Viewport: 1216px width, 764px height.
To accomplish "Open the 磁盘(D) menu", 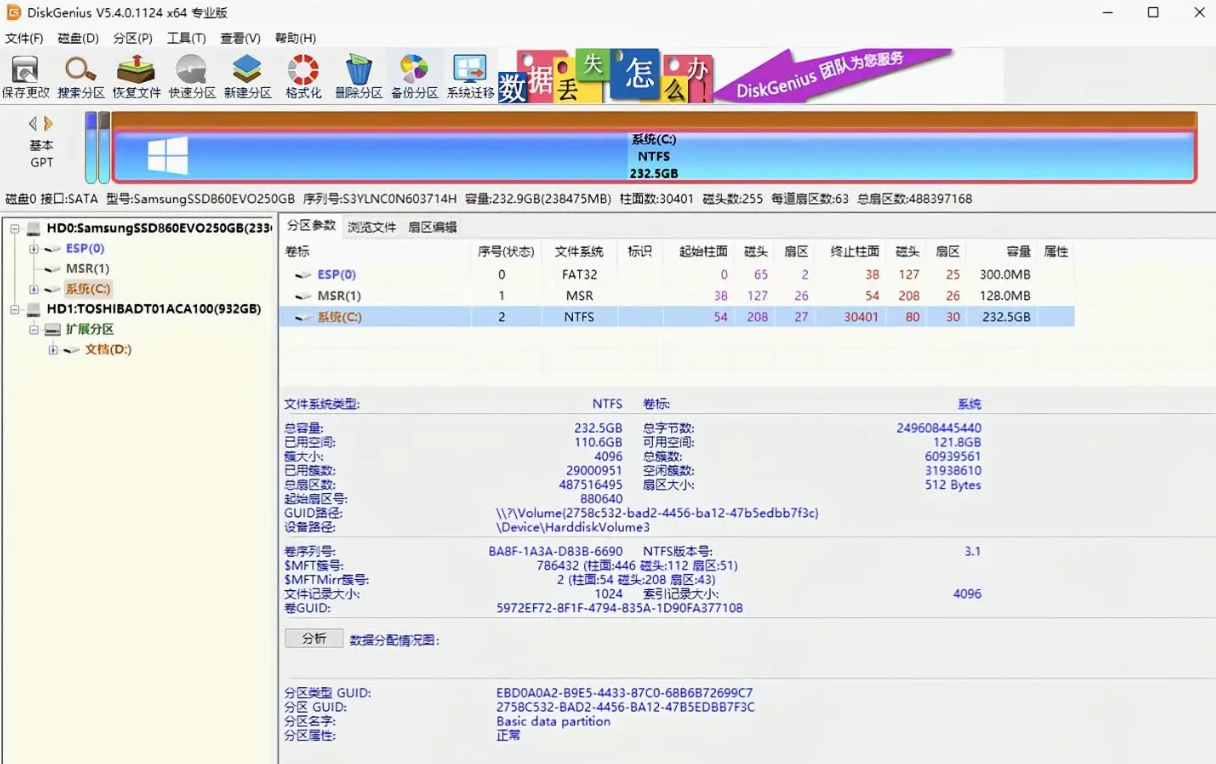I will point(78,38).
